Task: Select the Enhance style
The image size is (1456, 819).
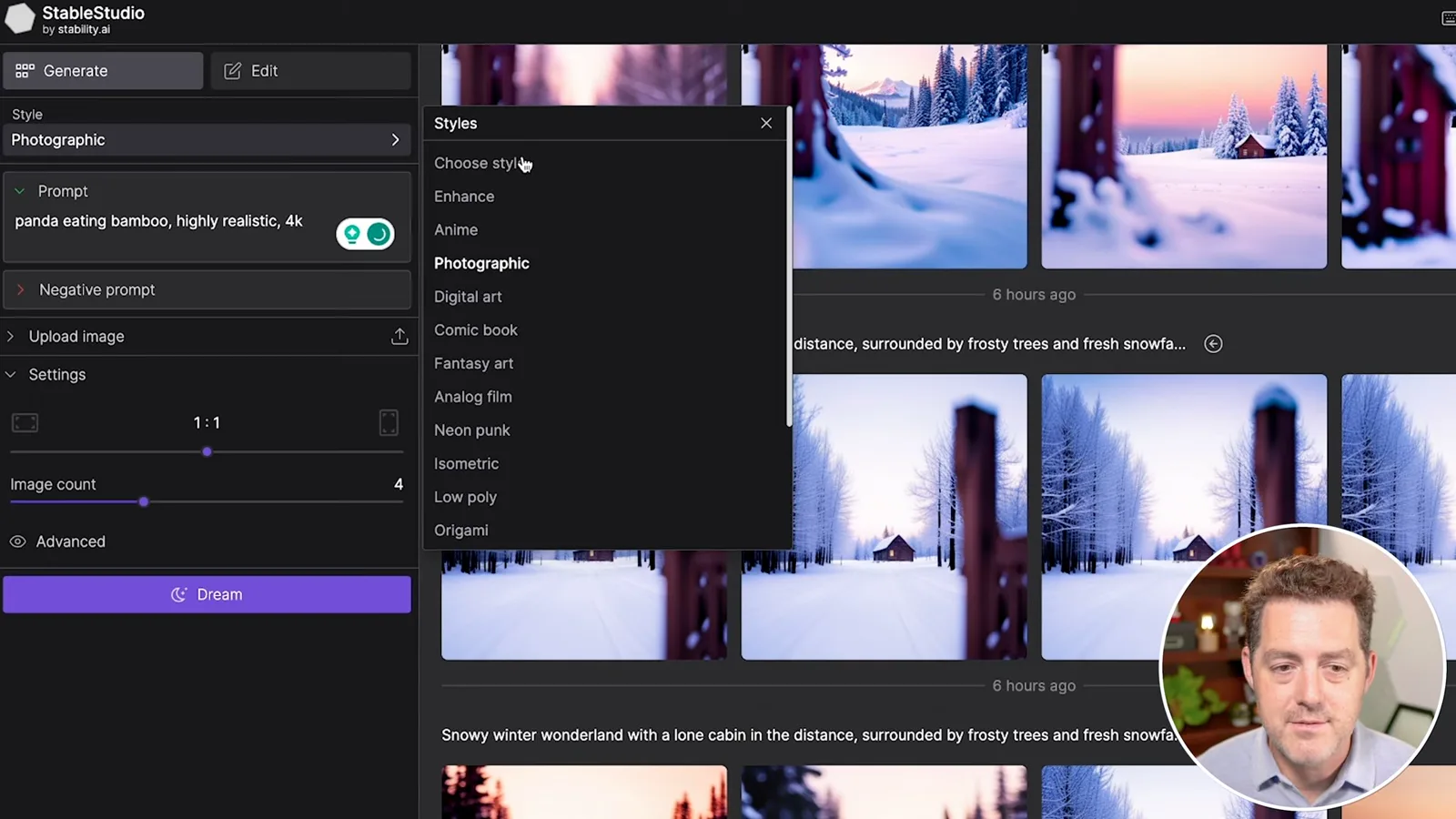Action: [x=464, y=197]
